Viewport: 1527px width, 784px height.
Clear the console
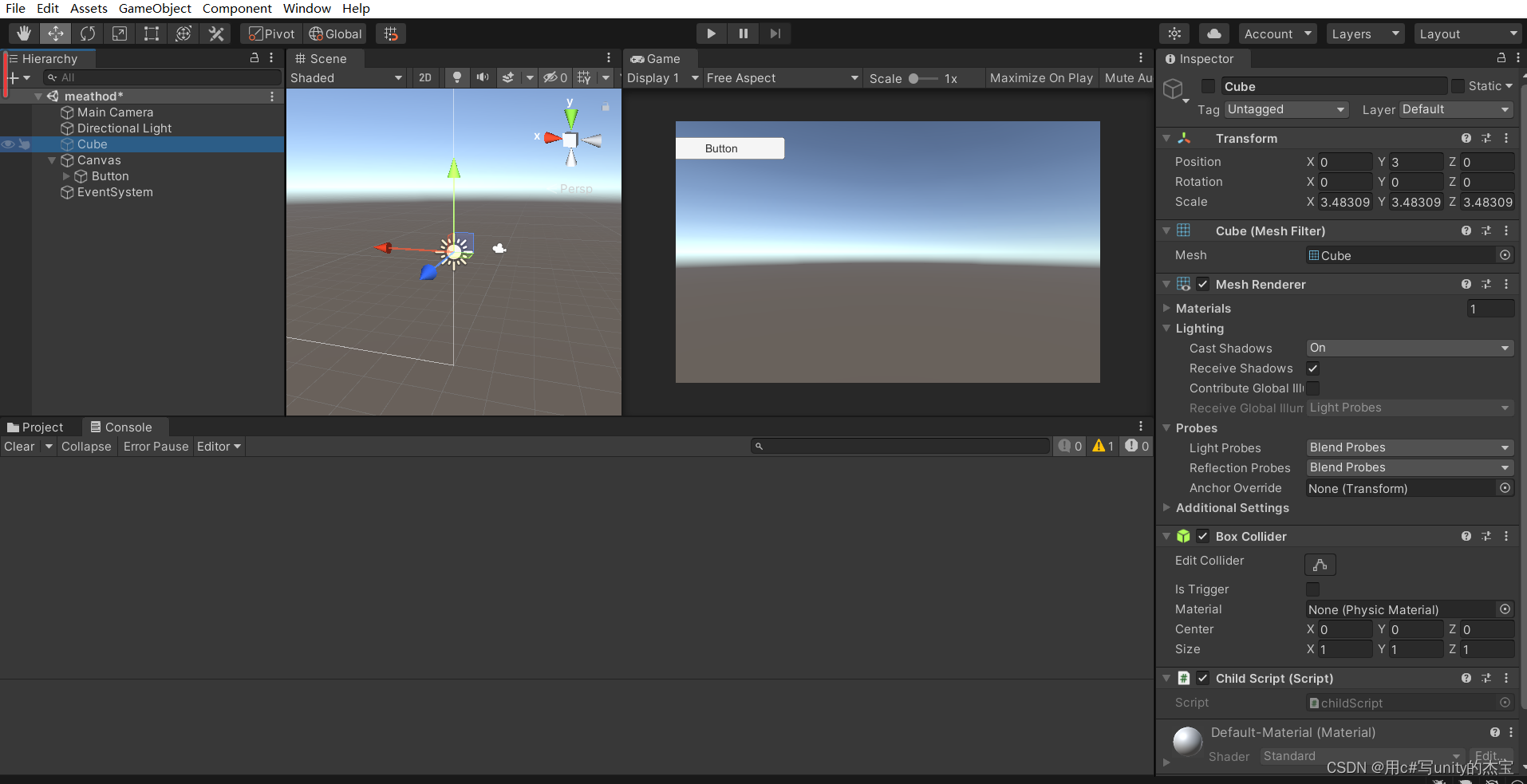coord(19,447)
